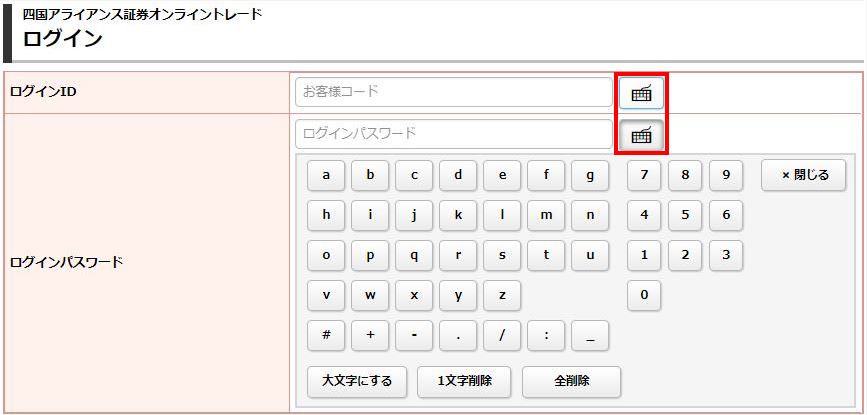
Task: Tap number key 4
Action: tap(644, 216)
